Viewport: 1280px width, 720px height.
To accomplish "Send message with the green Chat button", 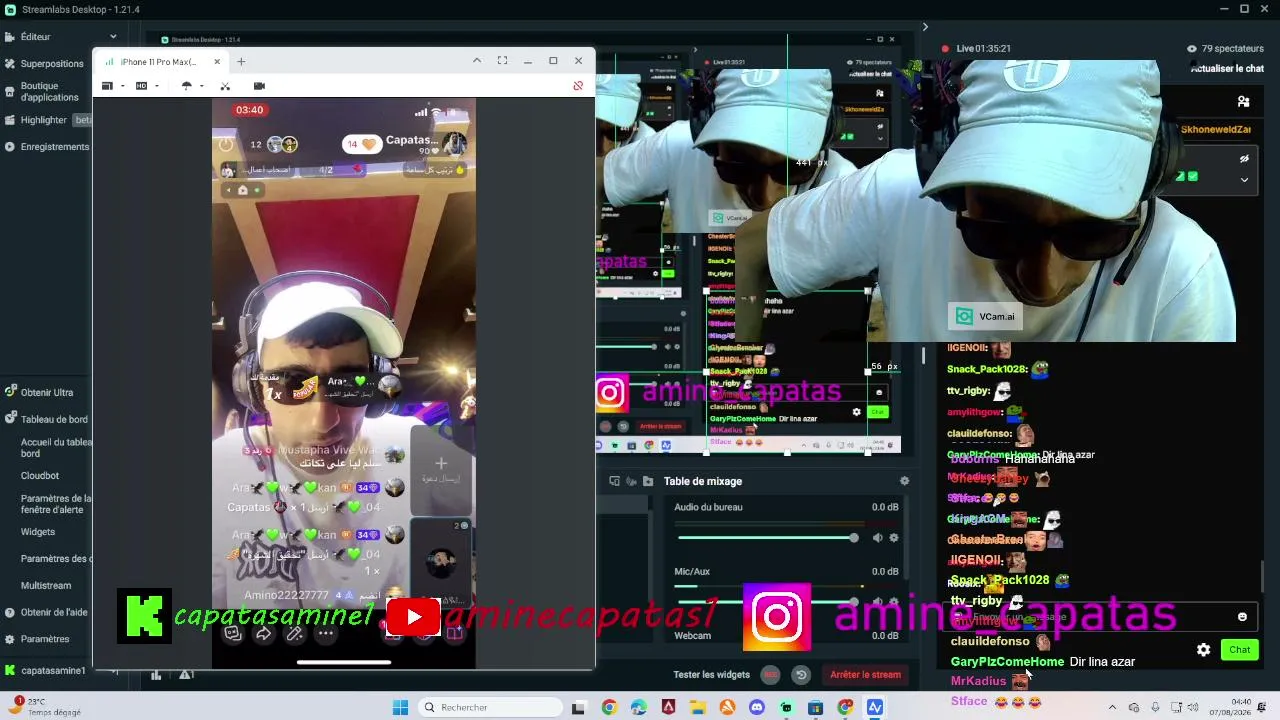I will 1240,650.
